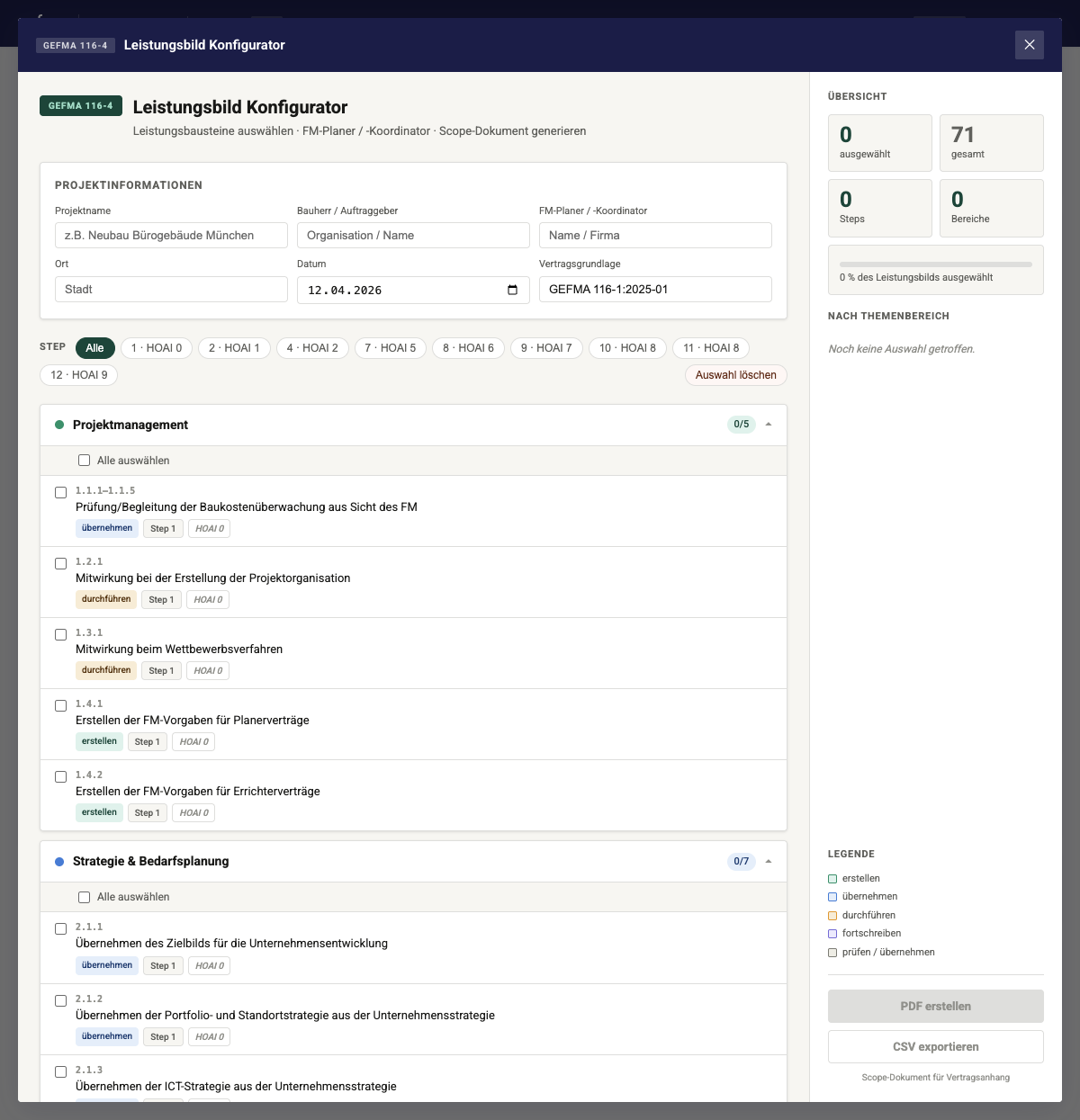Tick Alle auswählen under Strategie & Bedarfsplanung
The height and width of the screenshot is (1120, 1080).
pyautogui.click(x=85, y=897)
